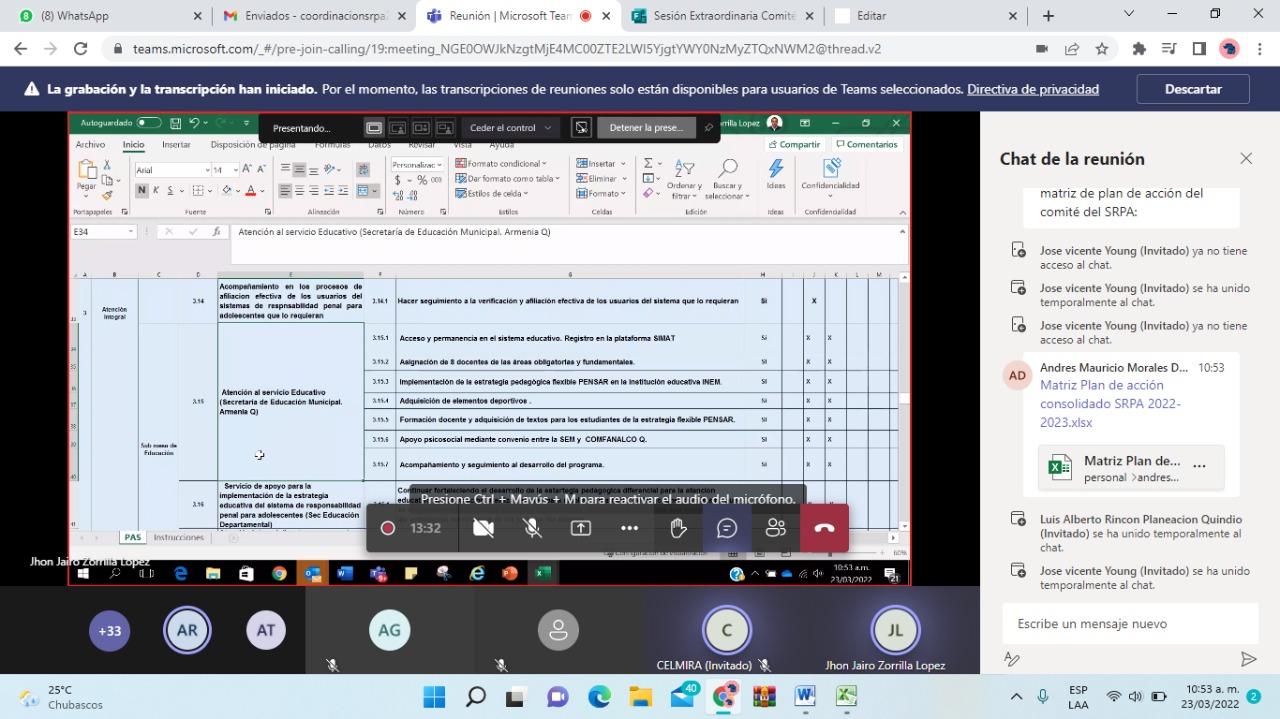Open Ideas in Excel ribbon
1280x719 pixels.
coord(776,174)
